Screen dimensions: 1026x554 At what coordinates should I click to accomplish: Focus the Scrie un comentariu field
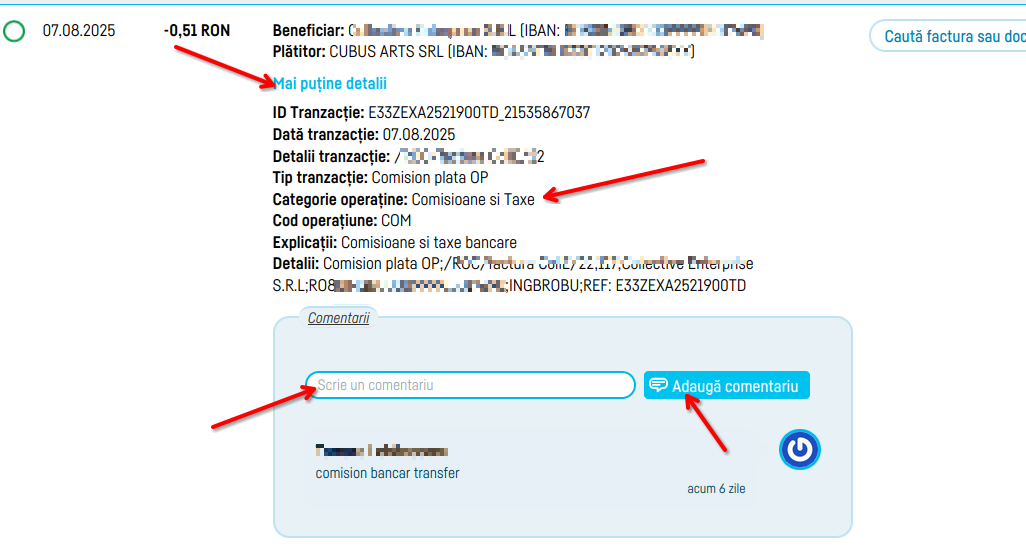click(470, 385)
